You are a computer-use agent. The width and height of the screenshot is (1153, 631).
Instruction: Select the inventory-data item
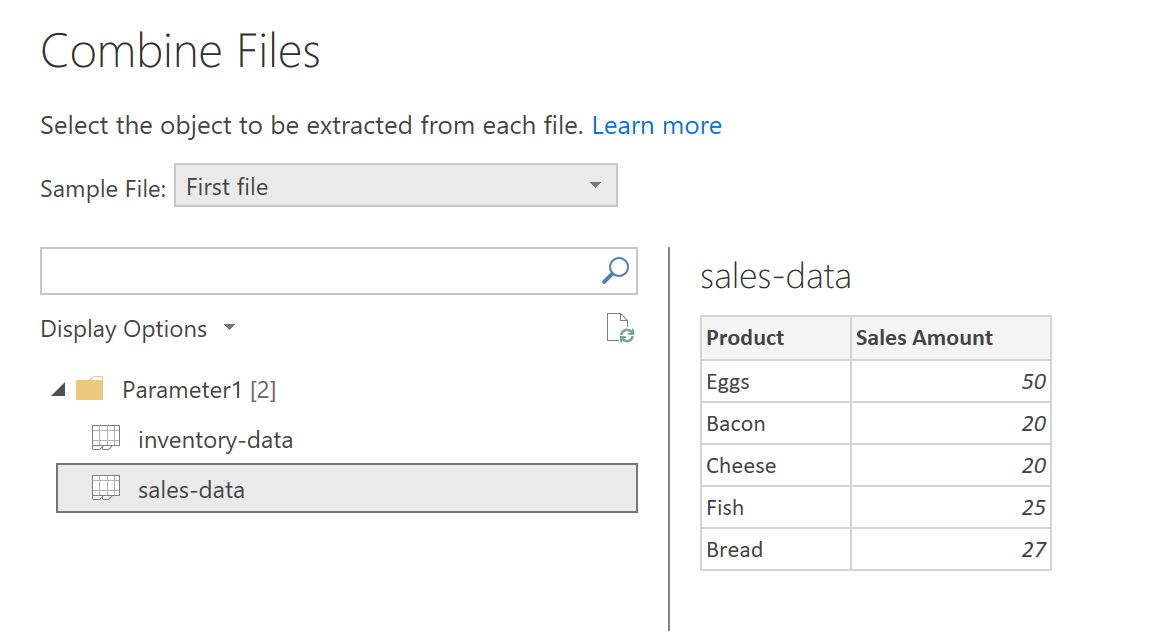(215, 439)
